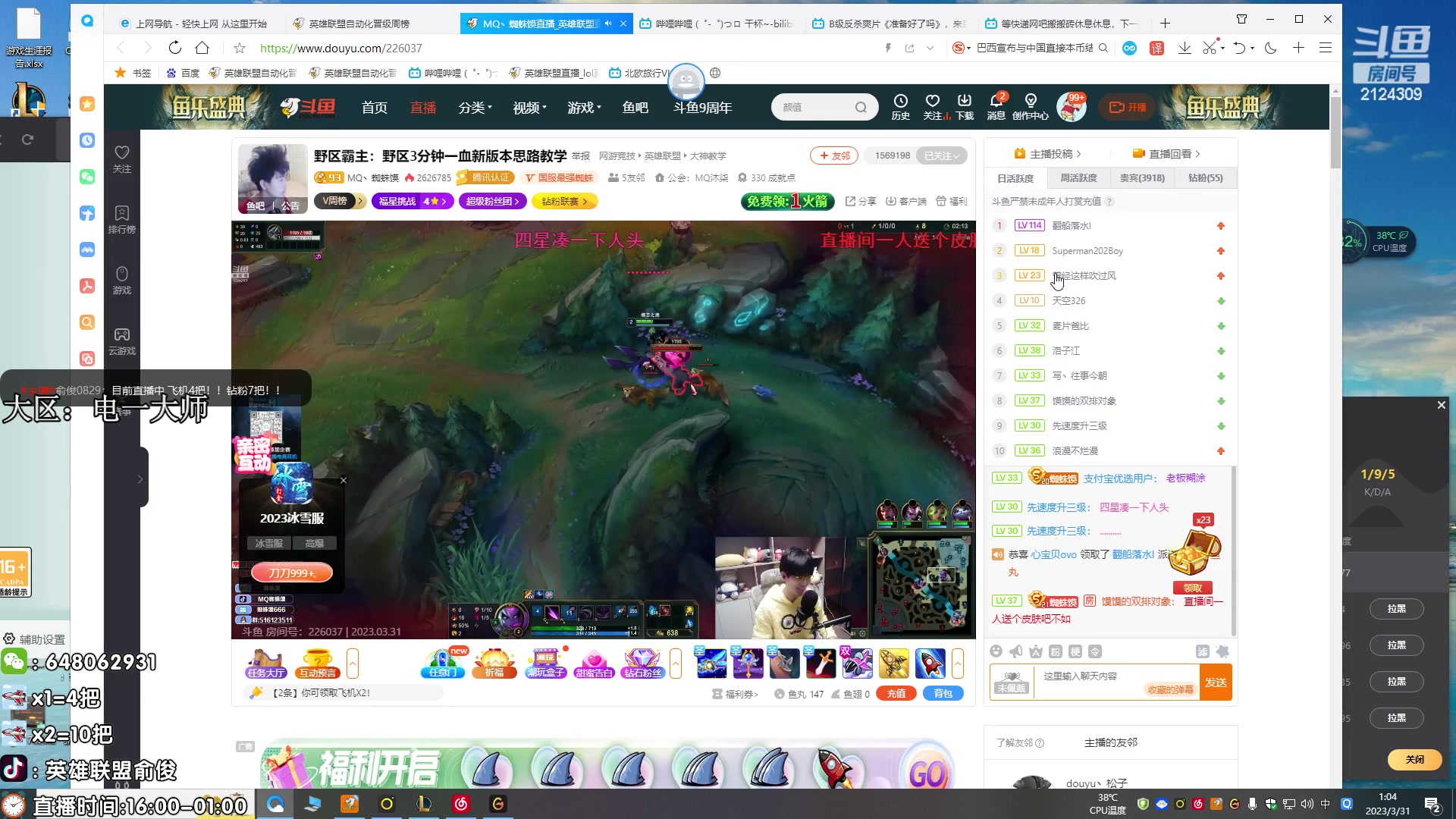Open the Cloud Gaming (云游戏) sidebar icon

coord(122,340)
